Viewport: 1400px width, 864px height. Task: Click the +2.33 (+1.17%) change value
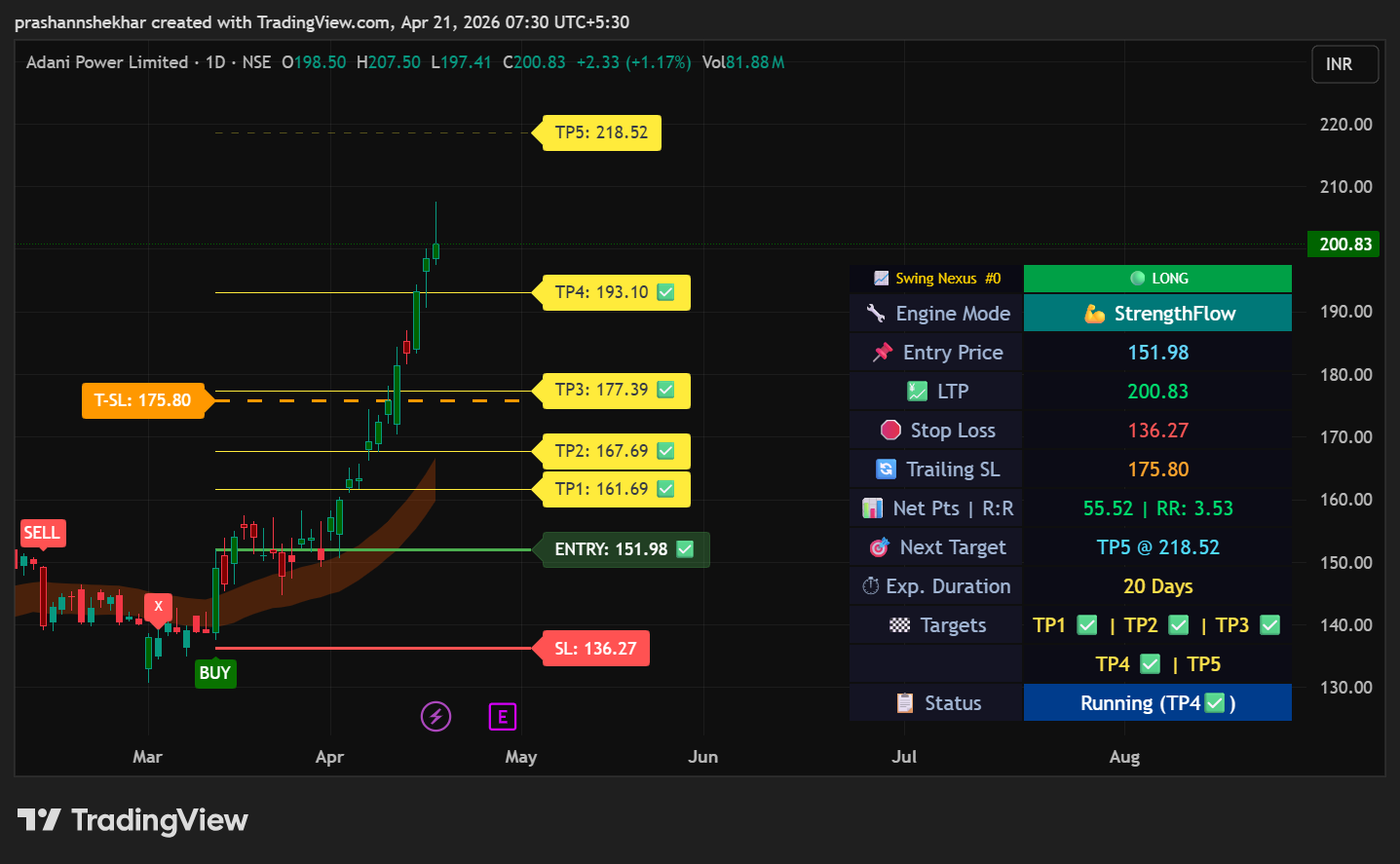[633, 62]
